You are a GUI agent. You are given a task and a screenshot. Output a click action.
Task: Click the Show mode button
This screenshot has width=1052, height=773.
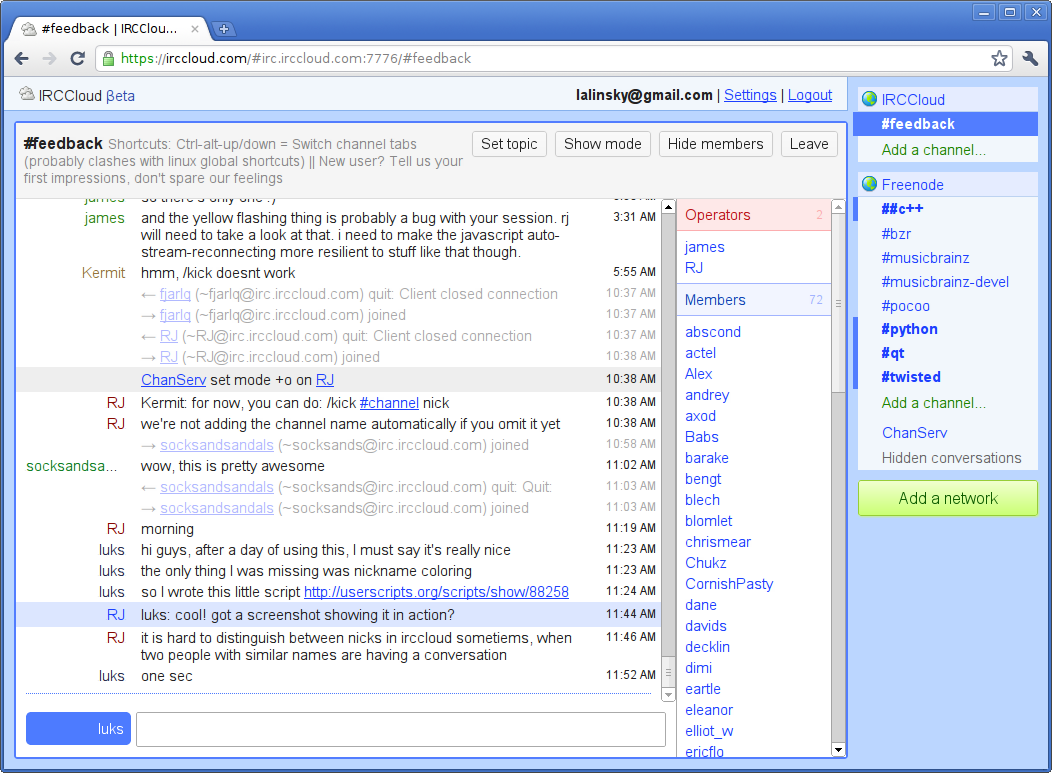click(x=602, y=144)
